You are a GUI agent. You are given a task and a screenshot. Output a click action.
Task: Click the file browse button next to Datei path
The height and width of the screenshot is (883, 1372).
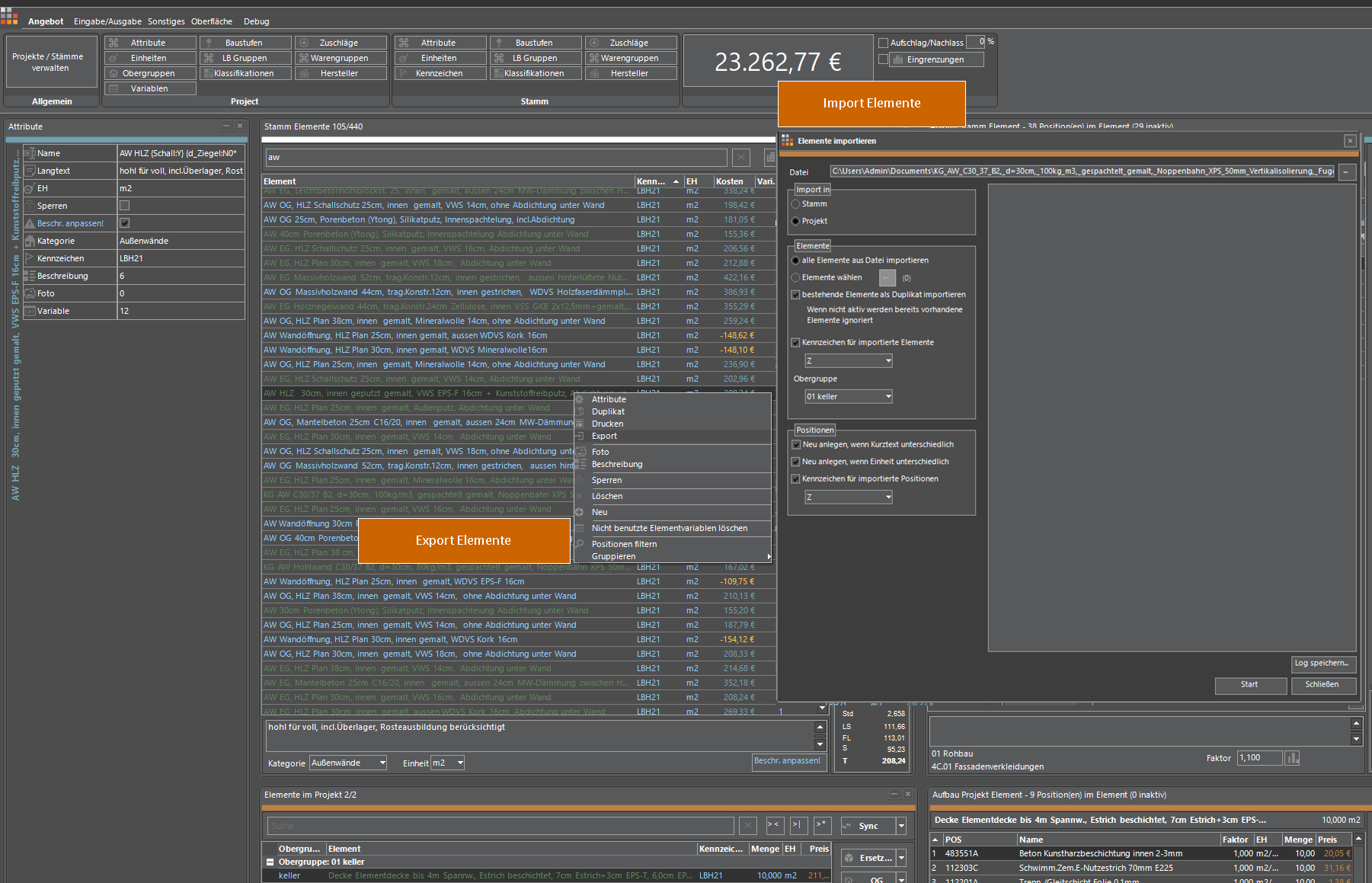coord(1346,171)
